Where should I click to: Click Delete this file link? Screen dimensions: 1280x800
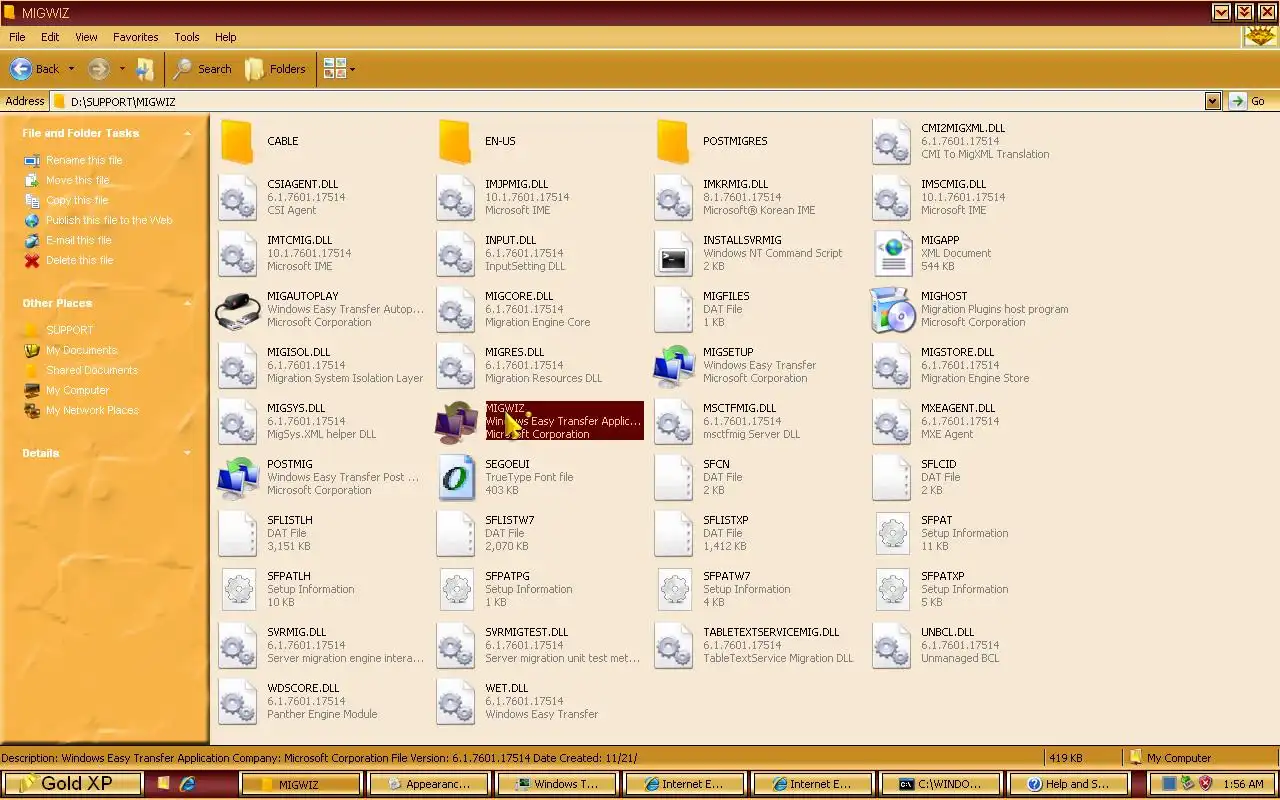[x=80, y=260]
